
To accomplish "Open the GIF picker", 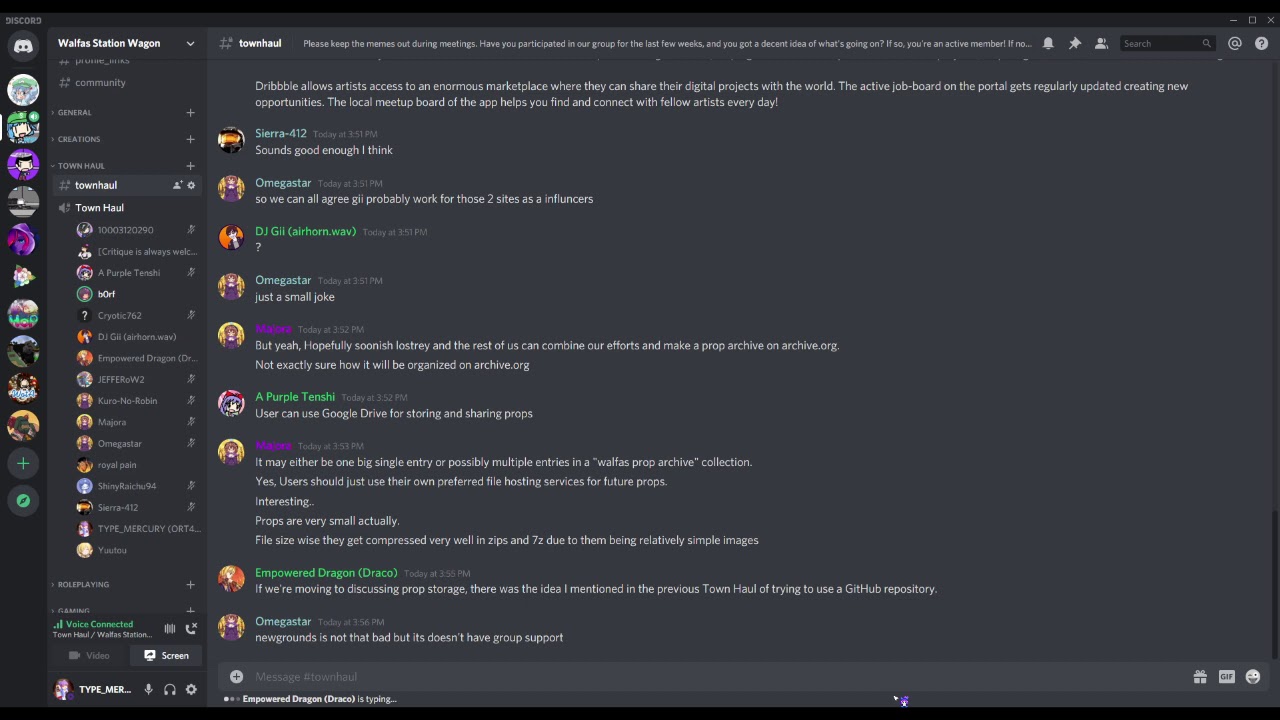I will tap(1226, 677).
